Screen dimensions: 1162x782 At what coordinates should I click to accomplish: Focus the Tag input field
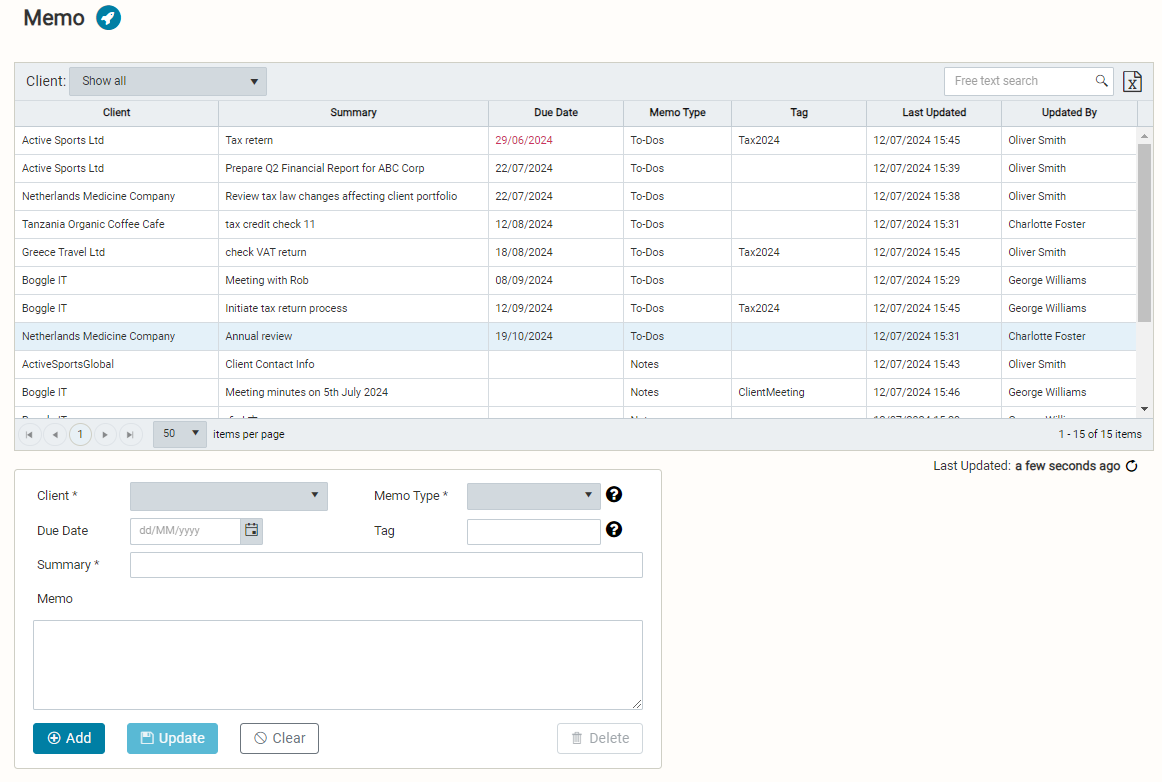pos(534,531)
